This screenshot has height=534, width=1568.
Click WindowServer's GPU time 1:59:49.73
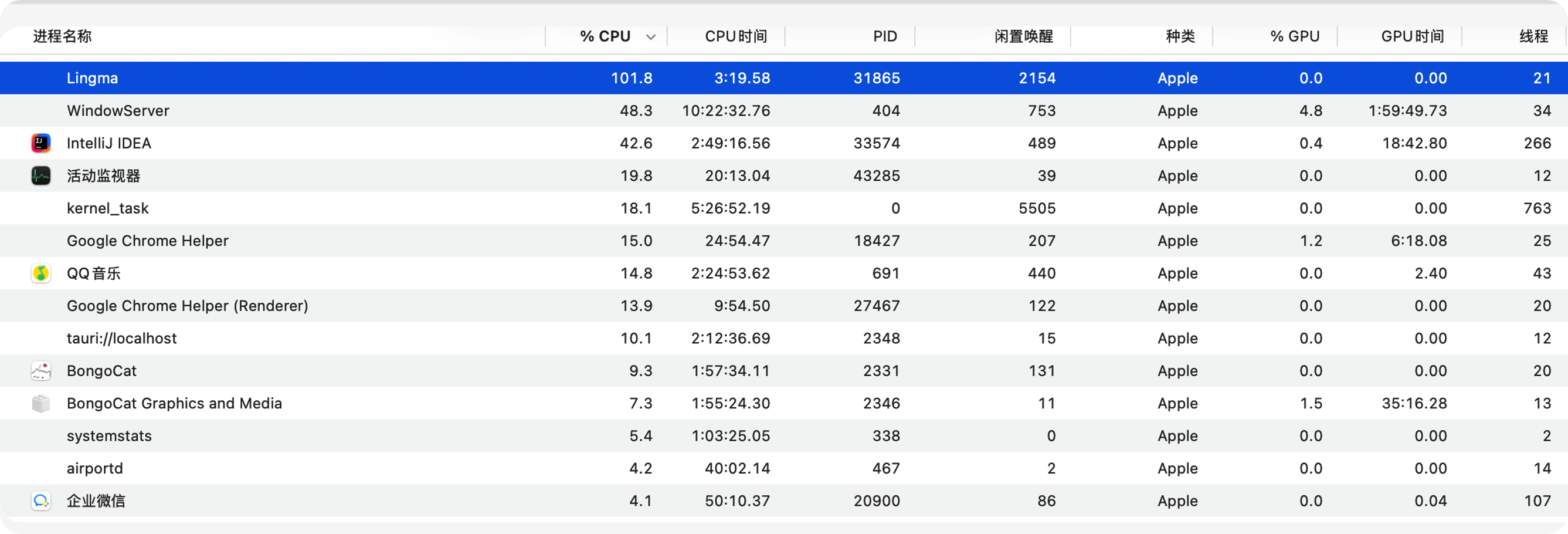click(1408, 111)
